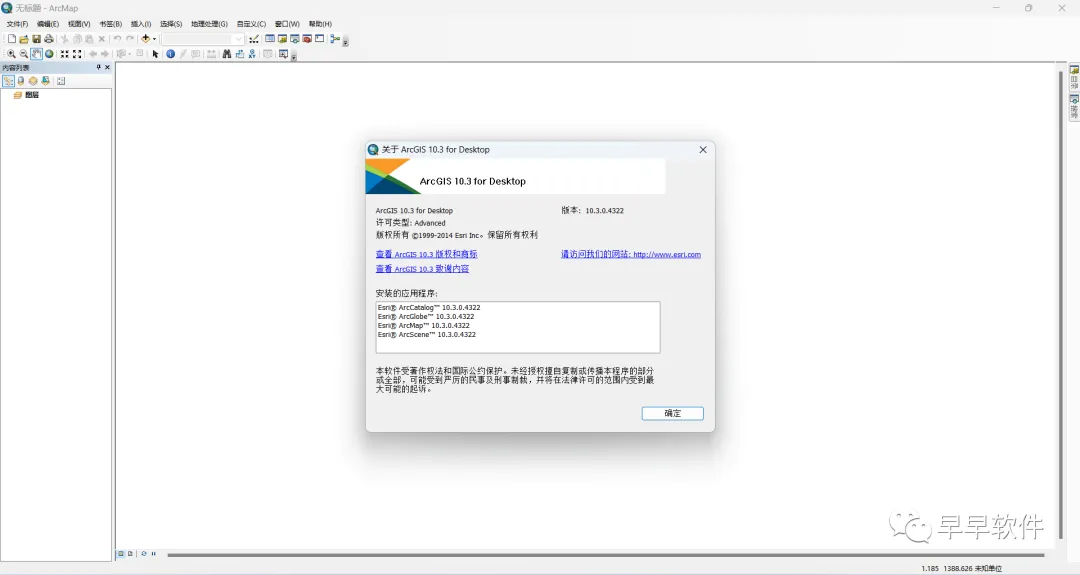
Task: Close the About ArcGIS dialog
Action: [x=703, y=149]
